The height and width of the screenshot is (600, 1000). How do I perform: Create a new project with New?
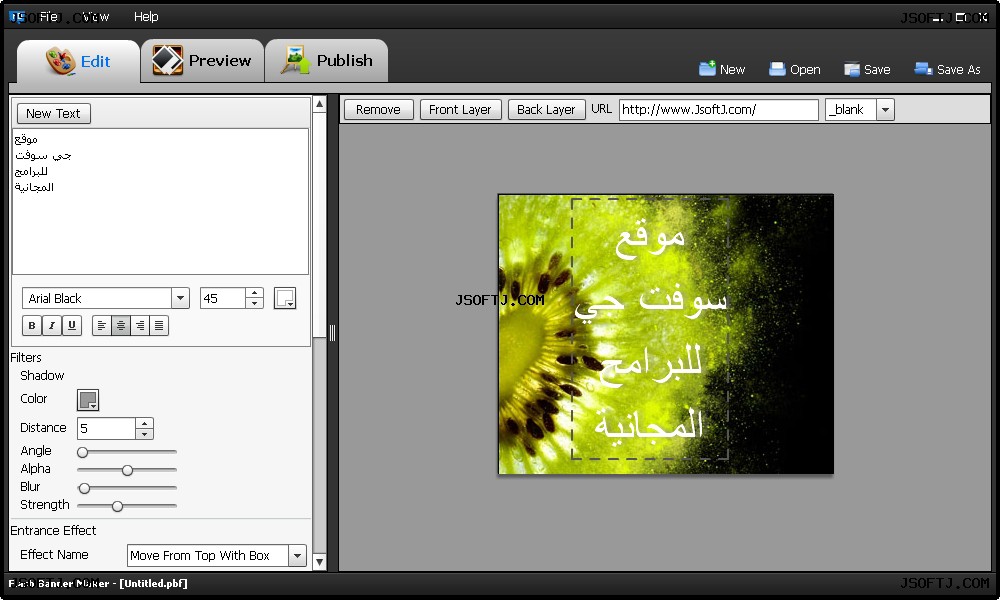[x=722, y=70]
